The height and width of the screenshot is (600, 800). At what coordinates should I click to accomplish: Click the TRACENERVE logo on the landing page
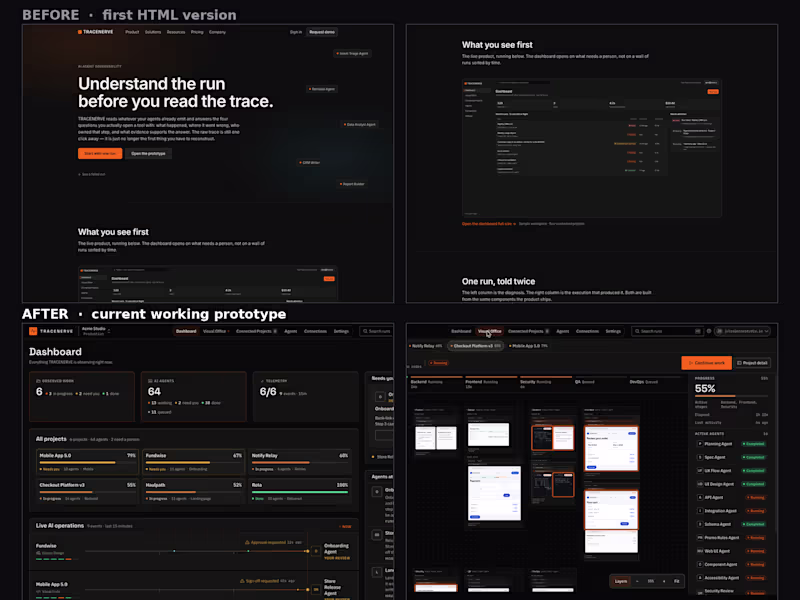[95, 32]
